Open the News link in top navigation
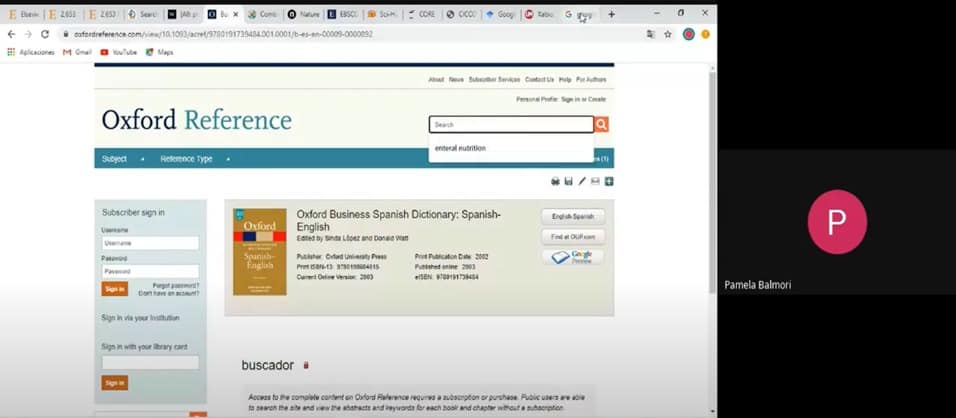The width and height of the screenshot is (956, 418). [x=456, y=80]
